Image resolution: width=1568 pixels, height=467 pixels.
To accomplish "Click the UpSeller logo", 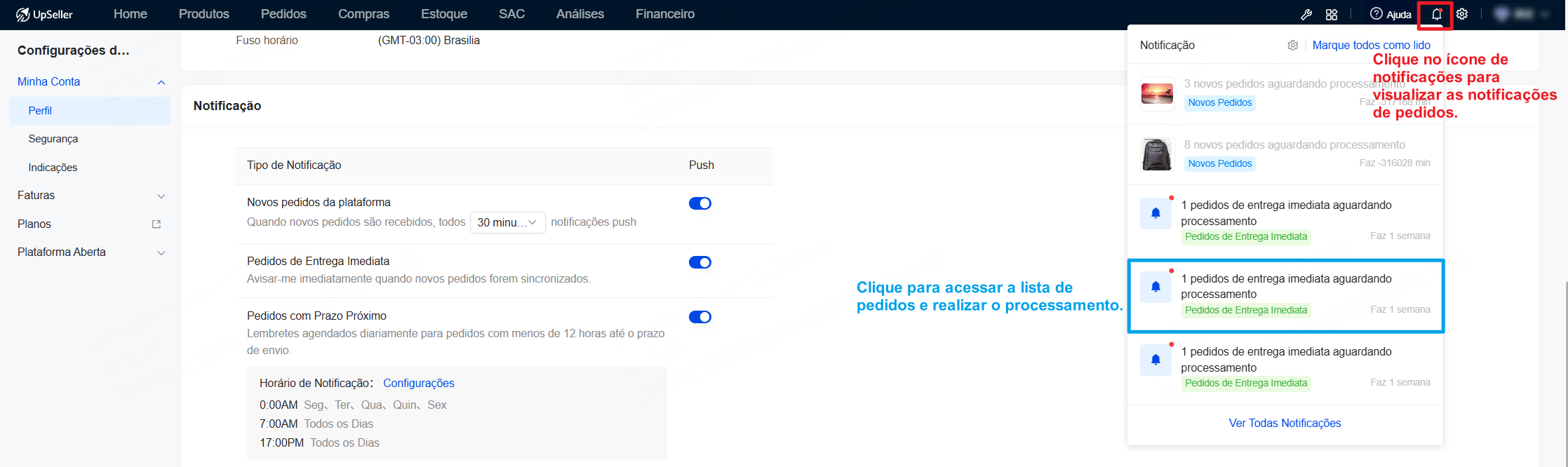I will (44, 14).
